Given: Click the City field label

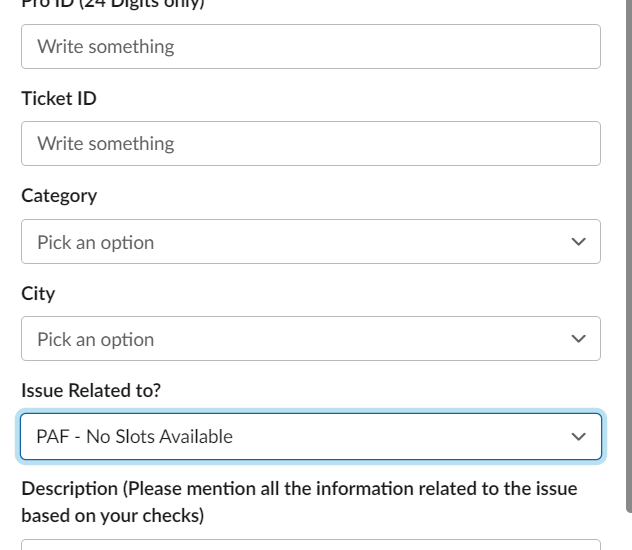Looking at the screenshot, I should [38, 294].
